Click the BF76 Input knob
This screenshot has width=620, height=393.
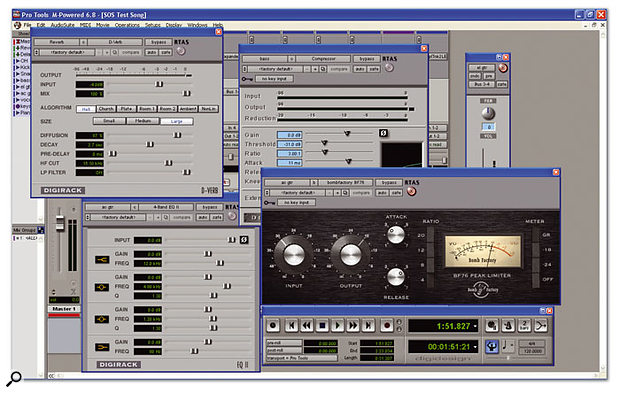click(294, 254)
